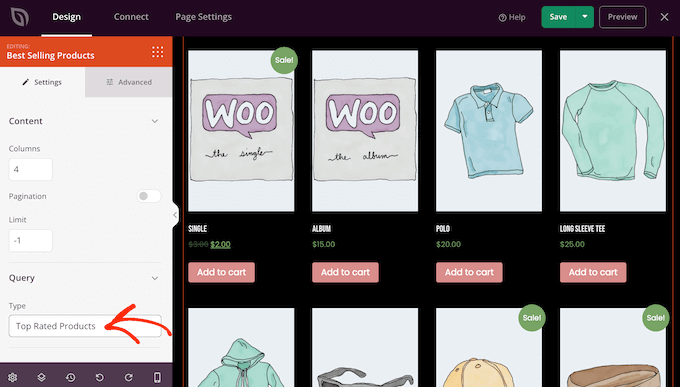680x387 pixels.
Task: Open the blocks grid icon in header
Action: [x=157, y=52]
